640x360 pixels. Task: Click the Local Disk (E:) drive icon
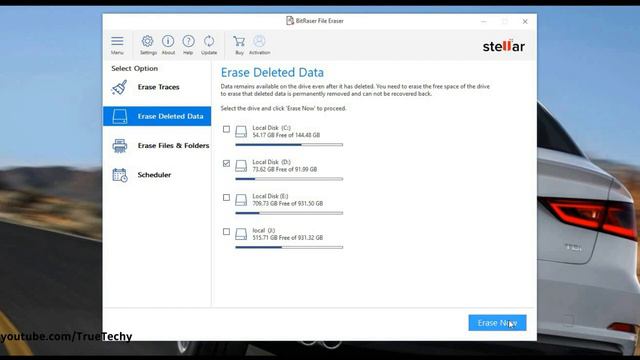pos(241,200)
